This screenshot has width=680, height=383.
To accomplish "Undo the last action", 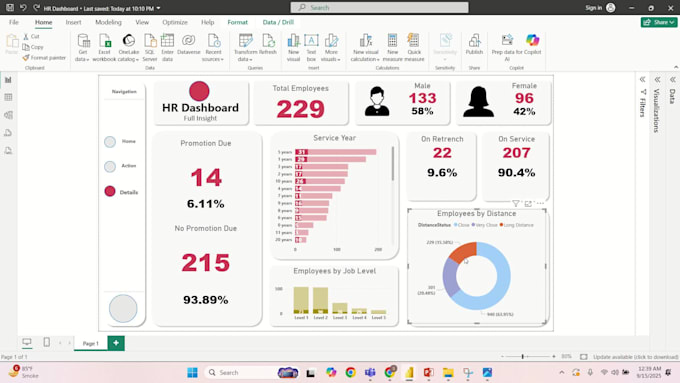I will tap(23, 8).
